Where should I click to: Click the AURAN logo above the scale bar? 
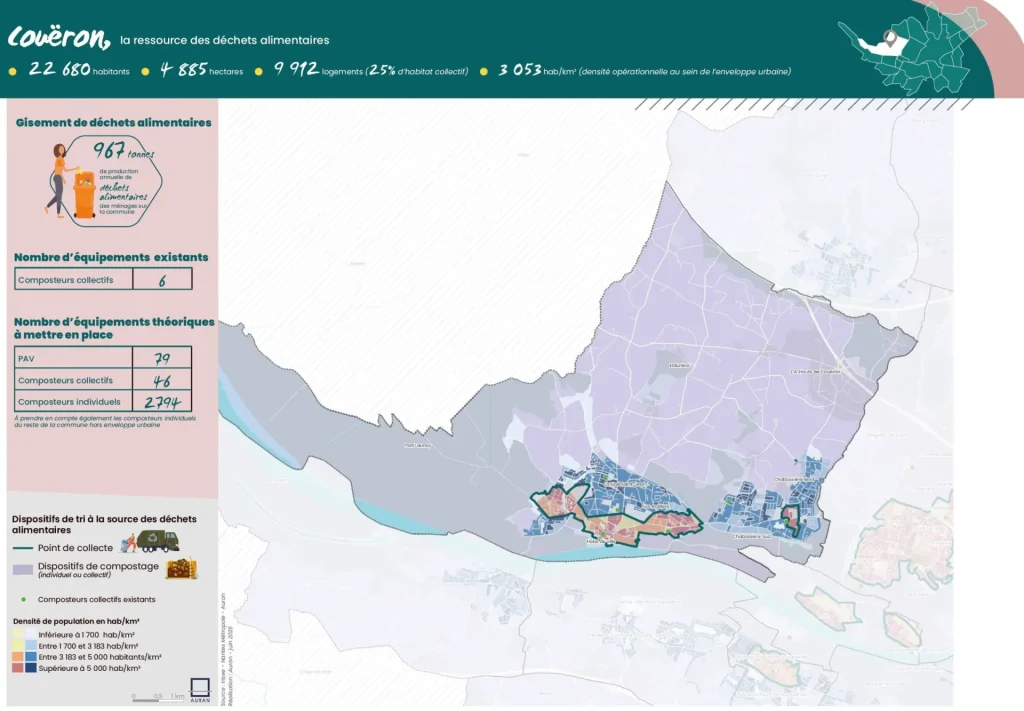click(200, 687)
